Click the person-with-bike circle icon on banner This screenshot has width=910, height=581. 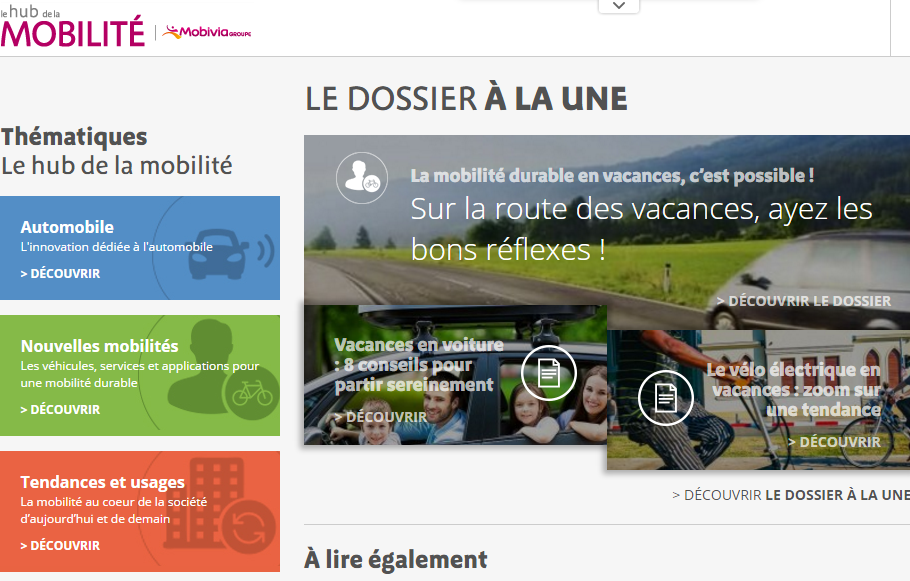[362, 178]
